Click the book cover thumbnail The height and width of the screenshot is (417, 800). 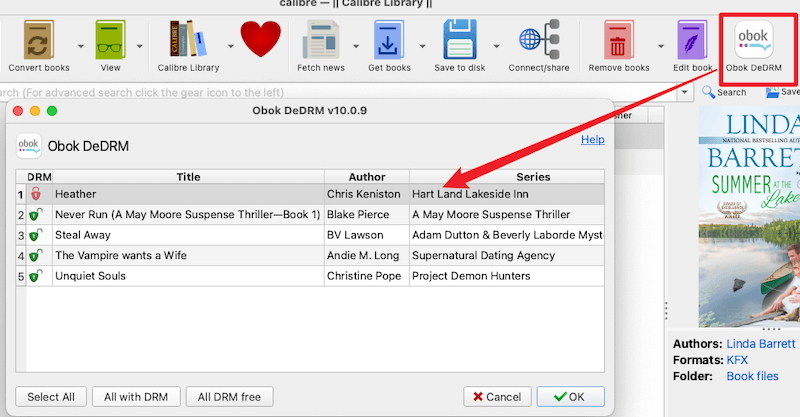tap(749, 216)
